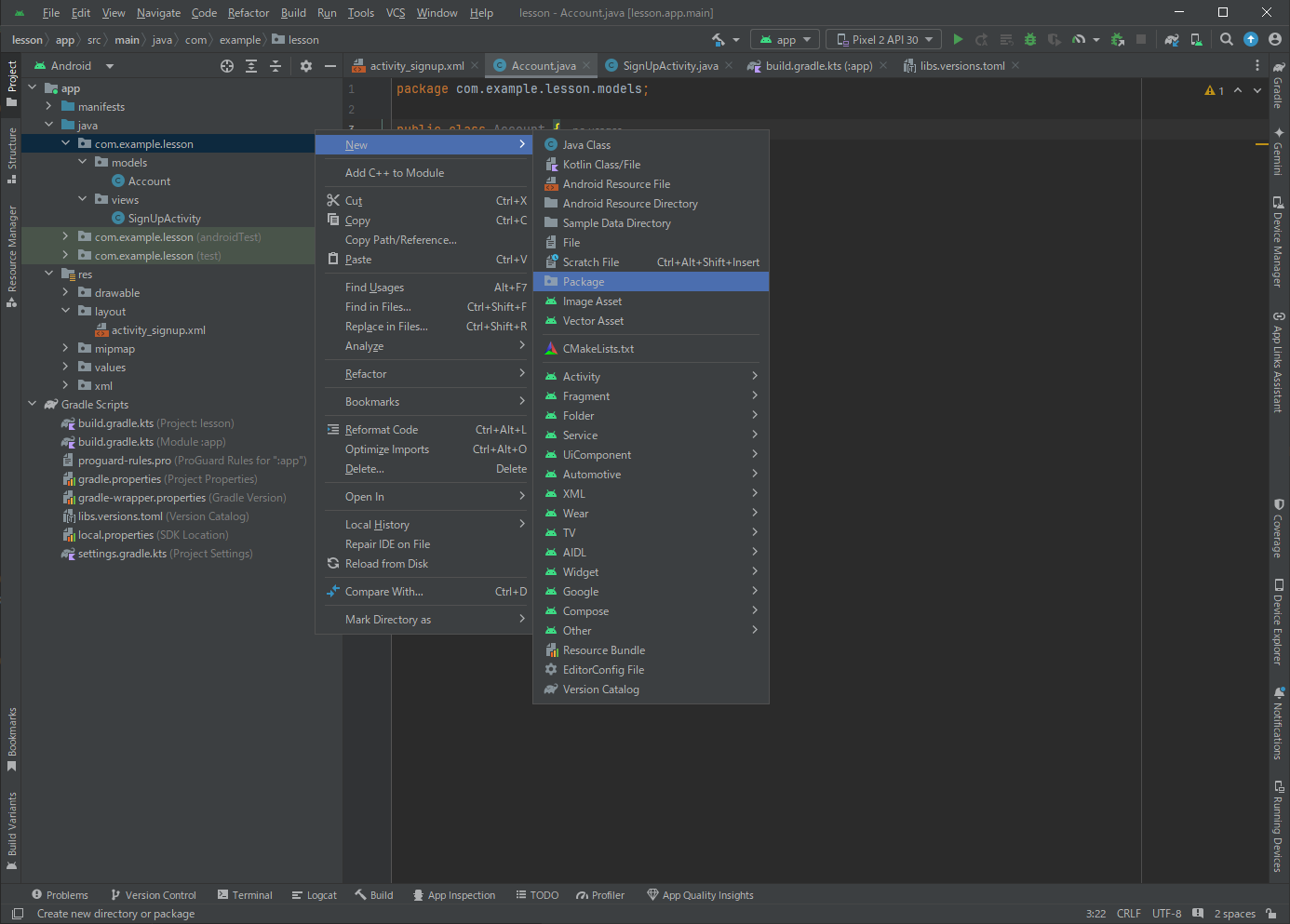
Task: Open the Terminal tool window
Action: [245, 895]
